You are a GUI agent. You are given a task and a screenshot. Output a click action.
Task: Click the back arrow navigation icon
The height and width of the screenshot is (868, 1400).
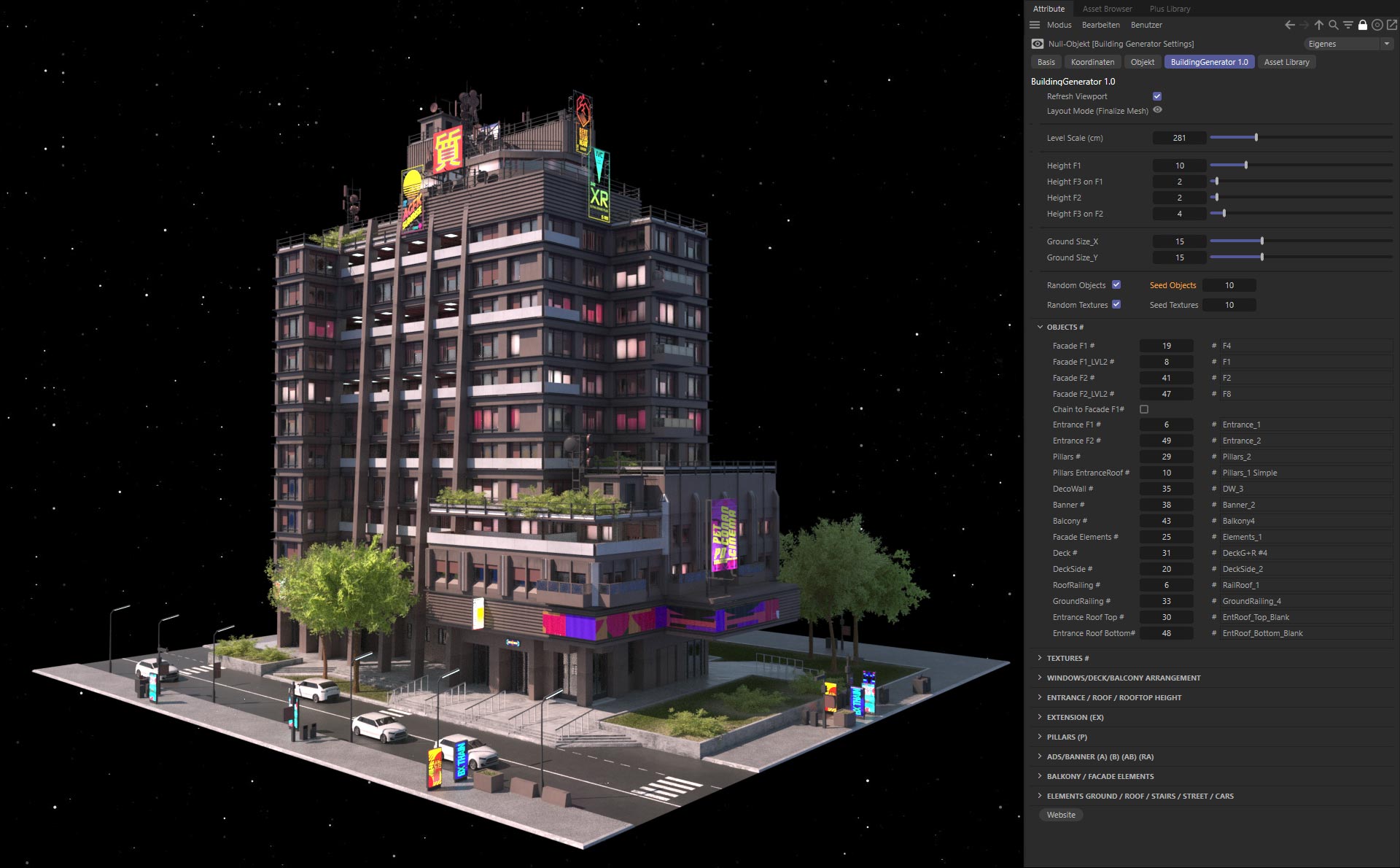coord(1289,24)
